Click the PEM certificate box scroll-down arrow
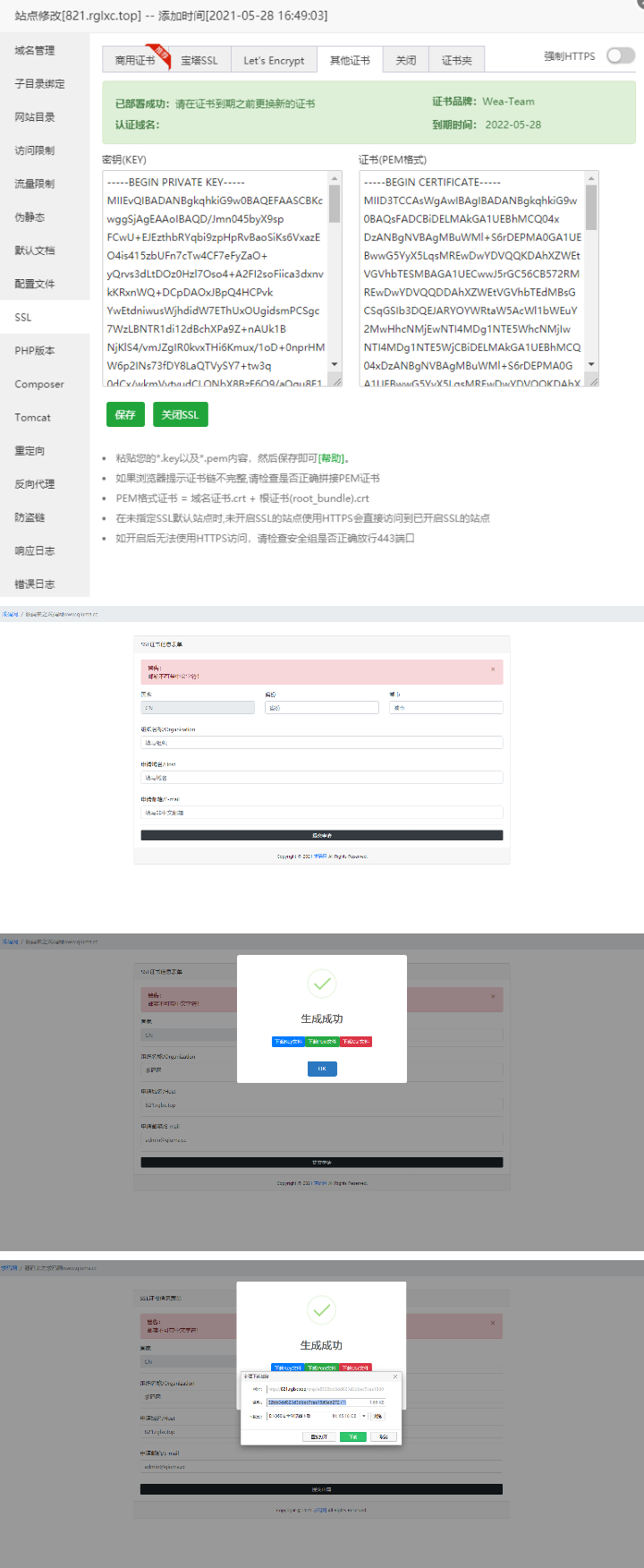Viewport: 644px width, 1568px height. [591, 364]
